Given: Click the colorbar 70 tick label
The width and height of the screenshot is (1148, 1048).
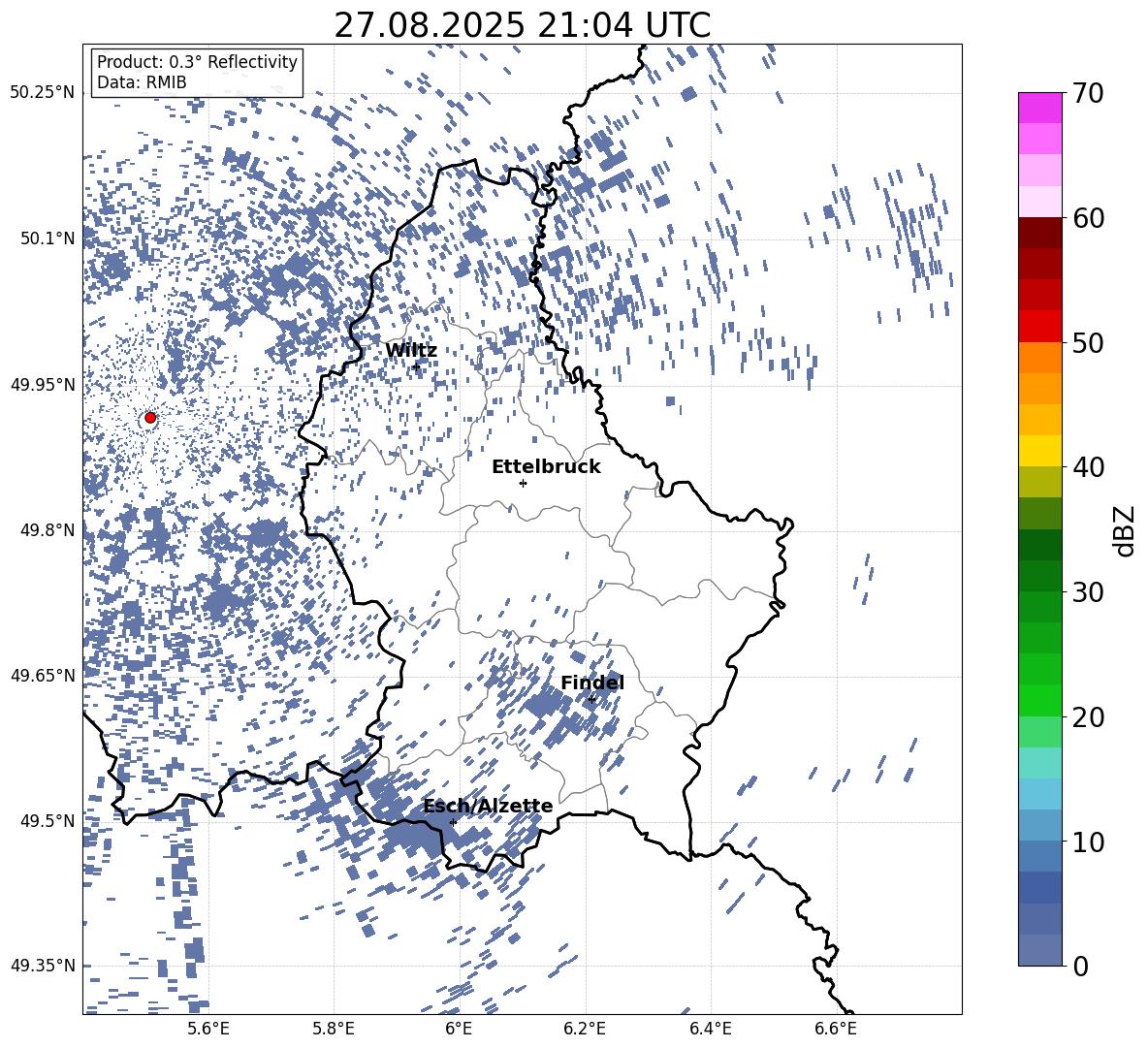Looking at the screenshot, I should click(x=1088, y=93).
